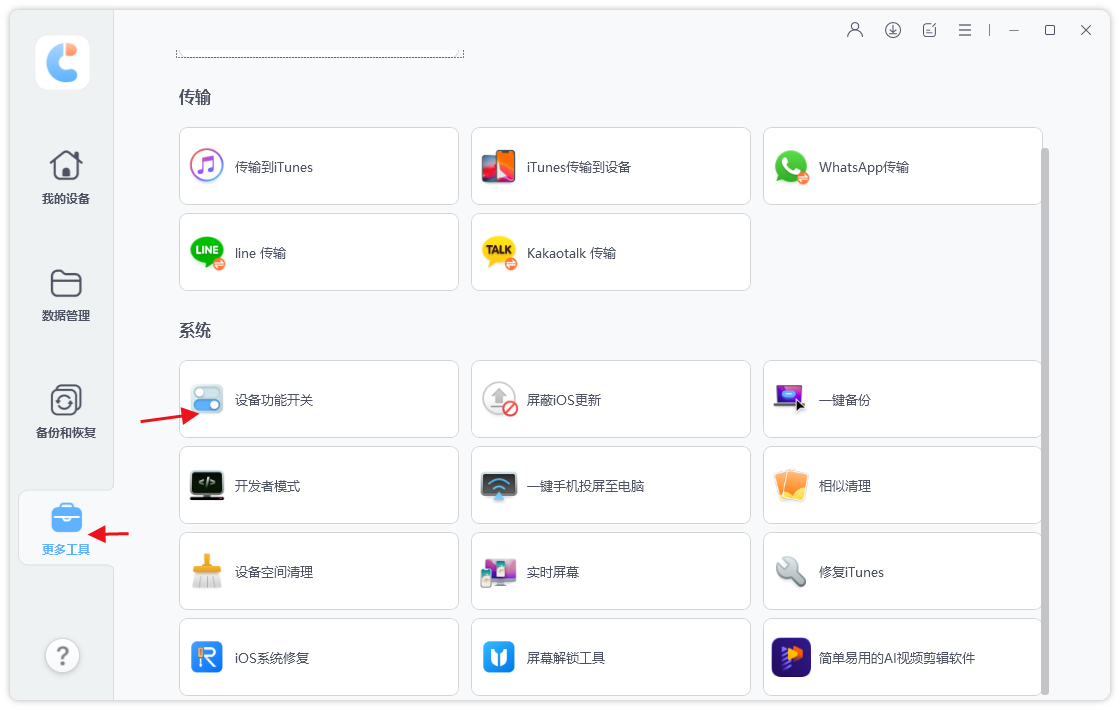This screenshot has height=710, width=1120.
Task: Click the 系统 section heading
Action: (x=194, y=330)
